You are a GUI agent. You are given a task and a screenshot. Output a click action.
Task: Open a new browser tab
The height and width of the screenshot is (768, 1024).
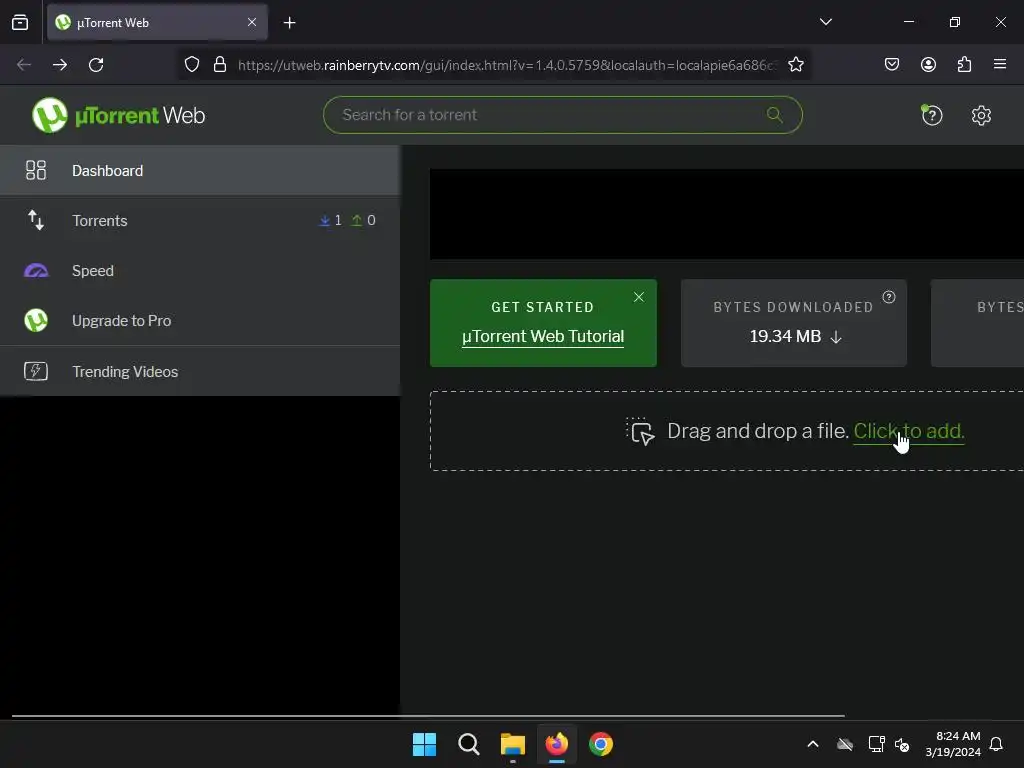tap(289, 23)
